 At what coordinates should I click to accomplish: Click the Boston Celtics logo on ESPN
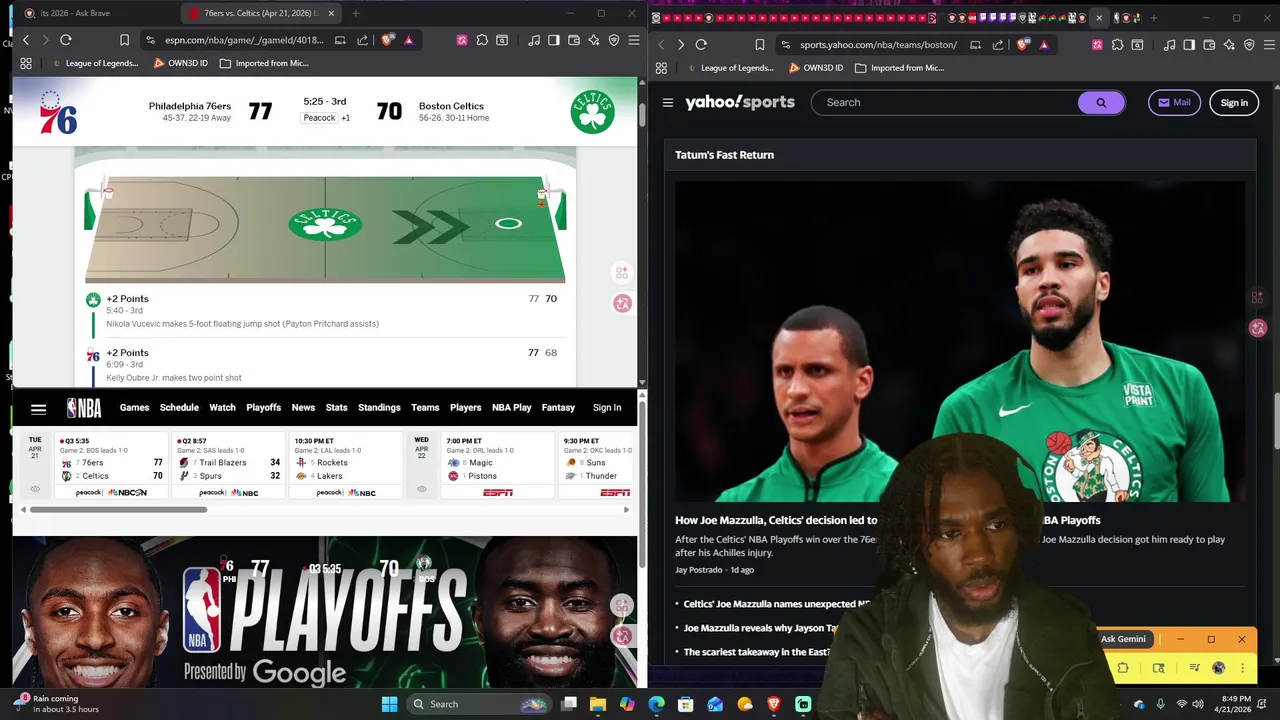pos(592,112)
